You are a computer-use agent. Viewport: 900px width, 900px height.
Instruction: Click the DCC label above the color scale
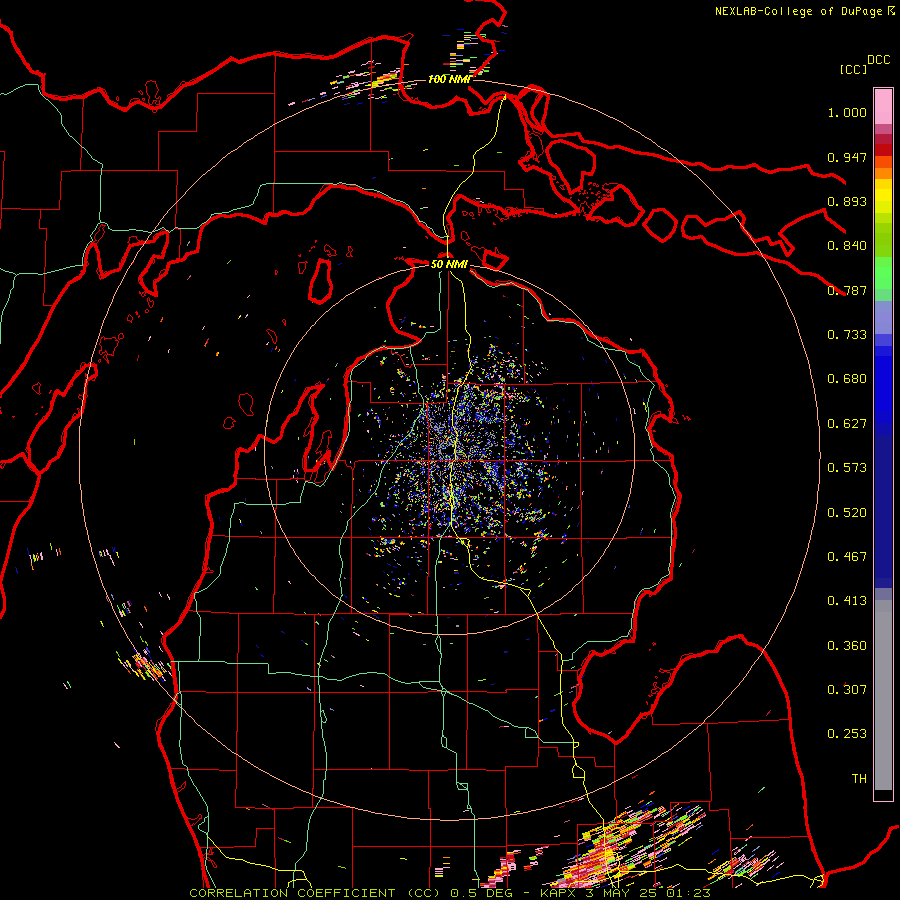[x=879, y=60]
